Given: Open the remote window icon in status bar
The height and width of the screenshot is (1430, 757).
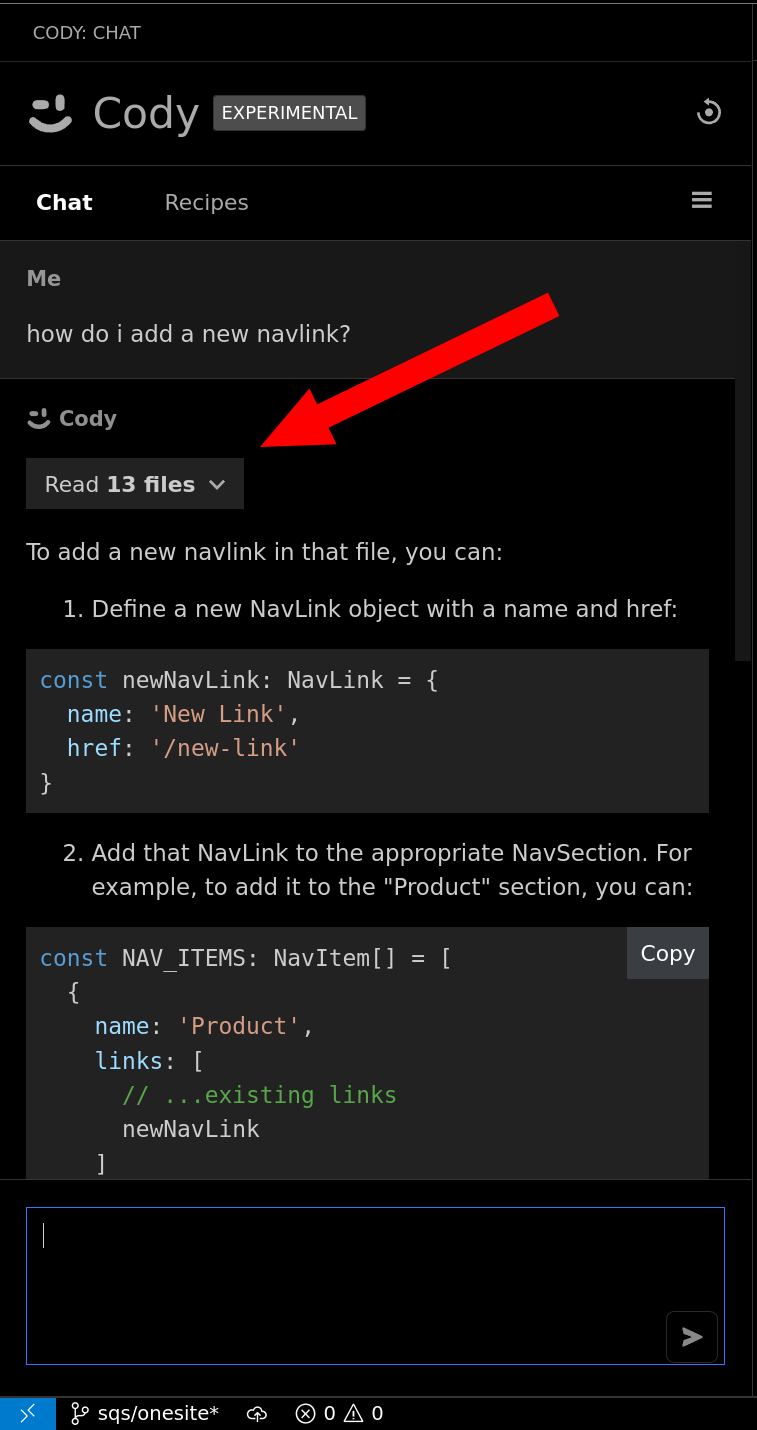Looking at the screenshot, I should [x=28, y=1413].
